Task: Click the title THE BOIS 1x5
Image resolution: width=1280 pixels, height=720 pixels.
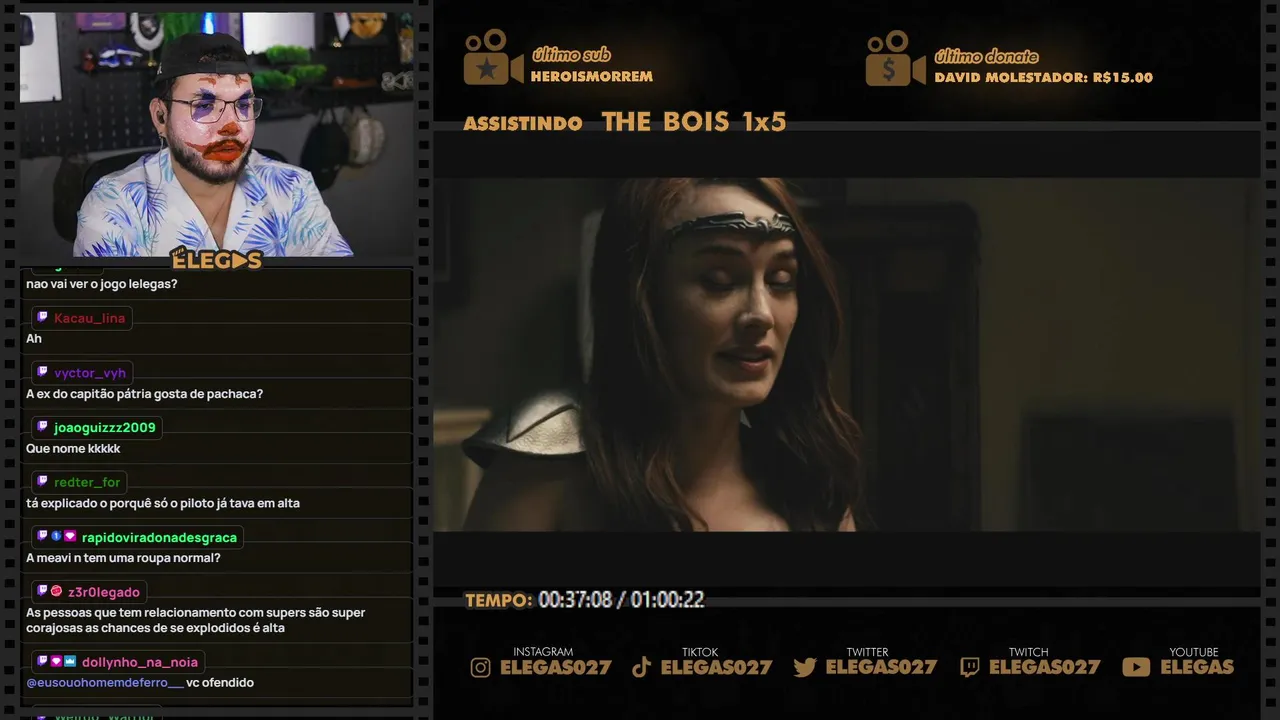Action: point(694,122)
